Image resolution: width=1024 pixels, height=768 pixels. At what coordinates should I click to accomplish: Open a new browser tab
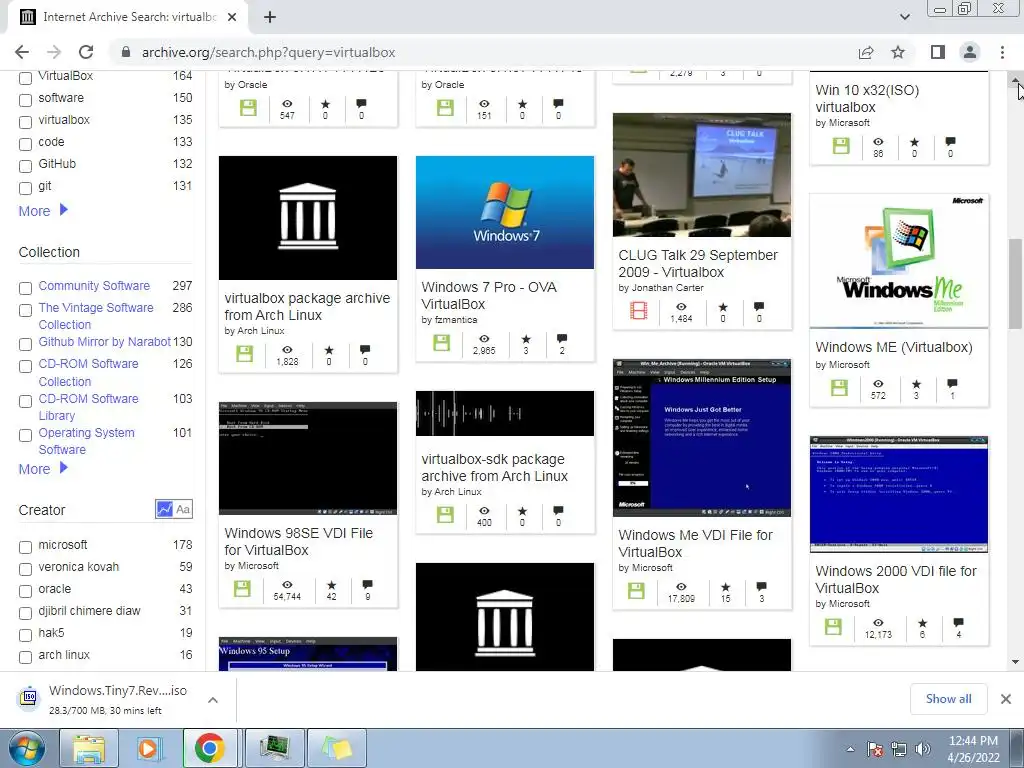270,17
